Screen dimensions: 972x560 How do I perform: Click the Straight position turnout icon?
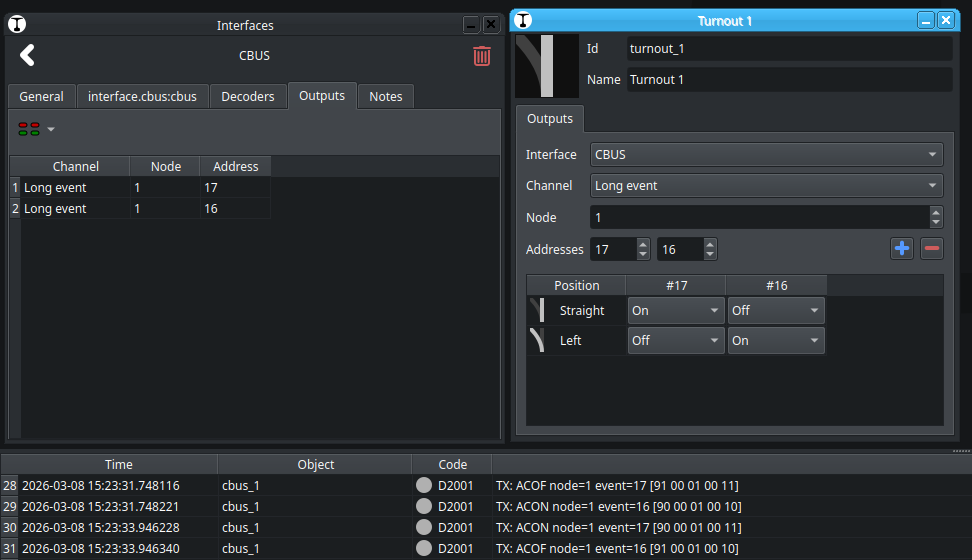tap(540, 310)
